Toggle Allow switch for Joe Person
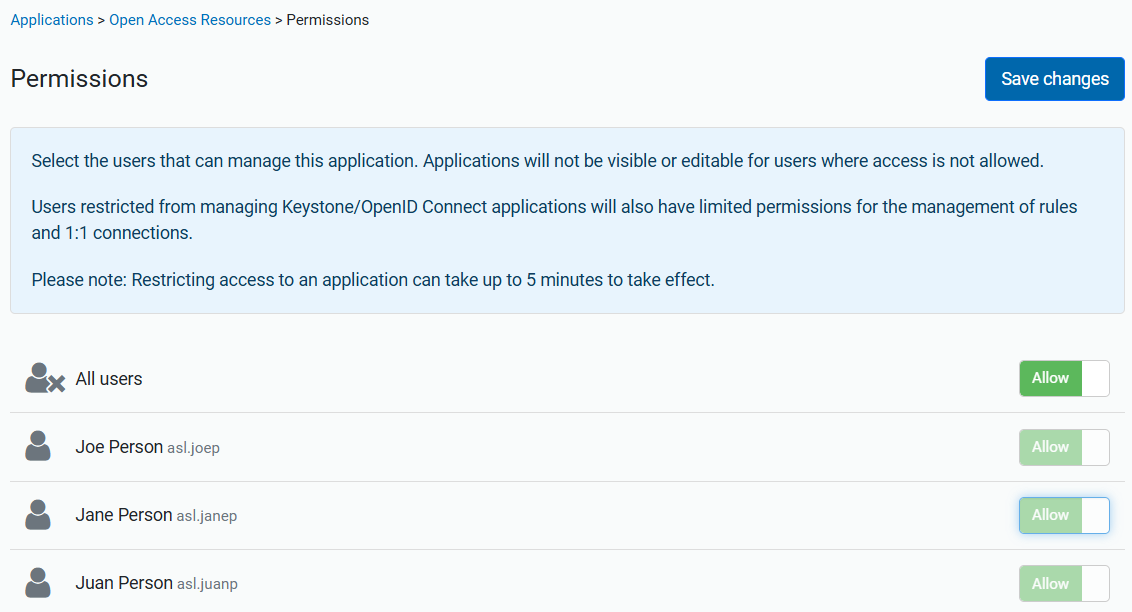This screenshot has width=1132, height=612. pos(1064,447)
